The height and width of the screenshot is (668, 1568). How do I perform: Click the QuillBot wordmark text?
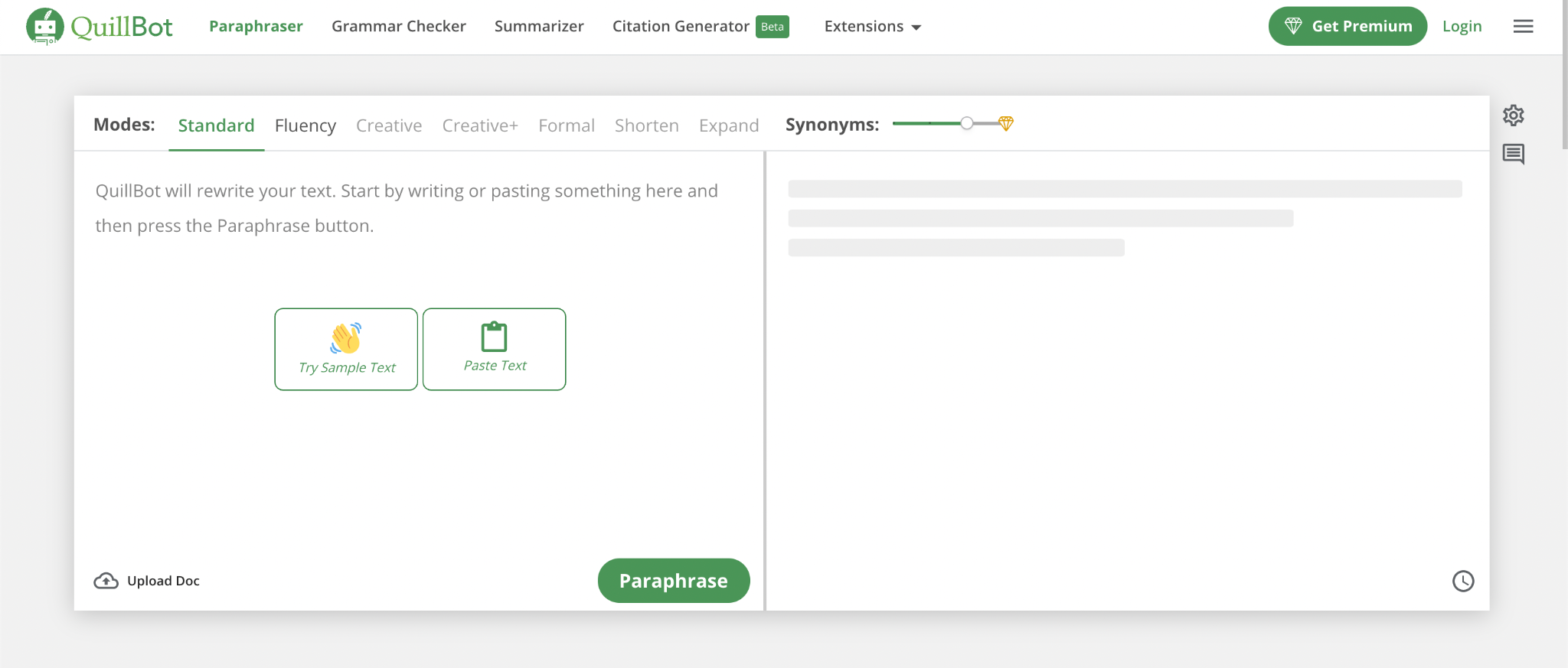coord(122,27)
